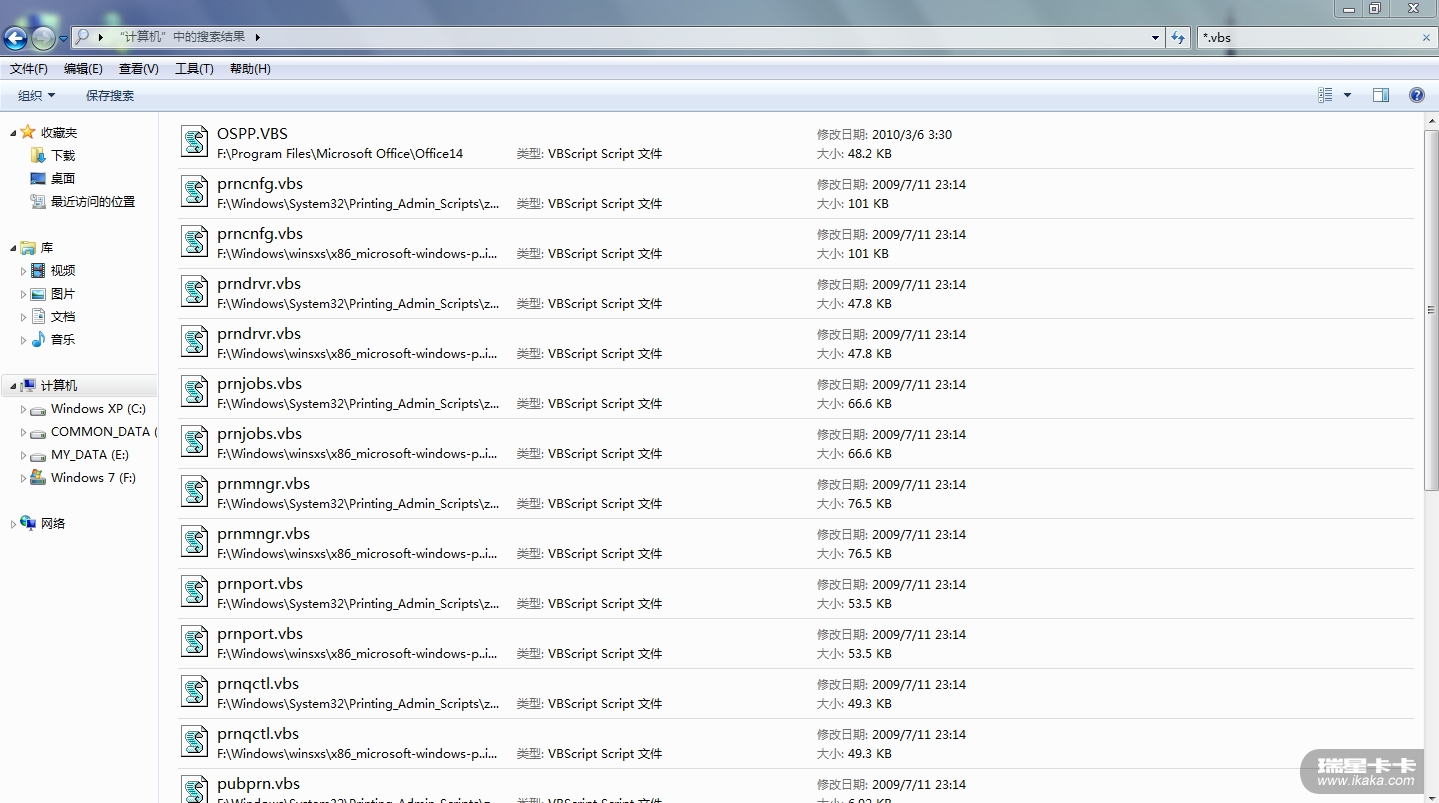Click the icon of prnmngr.vbs in System32
The image size is (1439, 803).
(x=194, y=491)
